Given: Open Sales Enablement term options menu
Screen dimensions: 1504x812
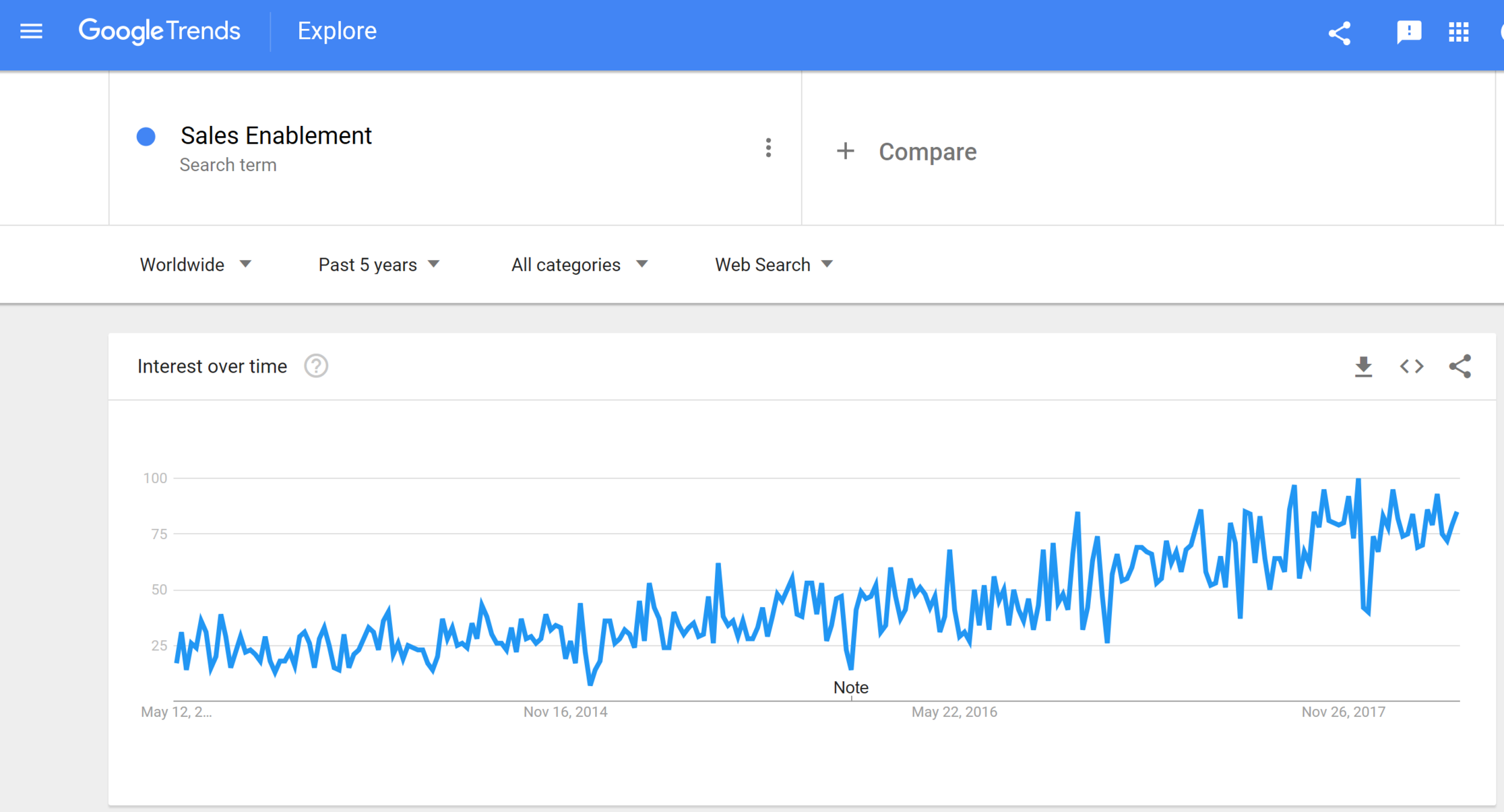Looking at the screenshot, I should [x=768, y=148].
